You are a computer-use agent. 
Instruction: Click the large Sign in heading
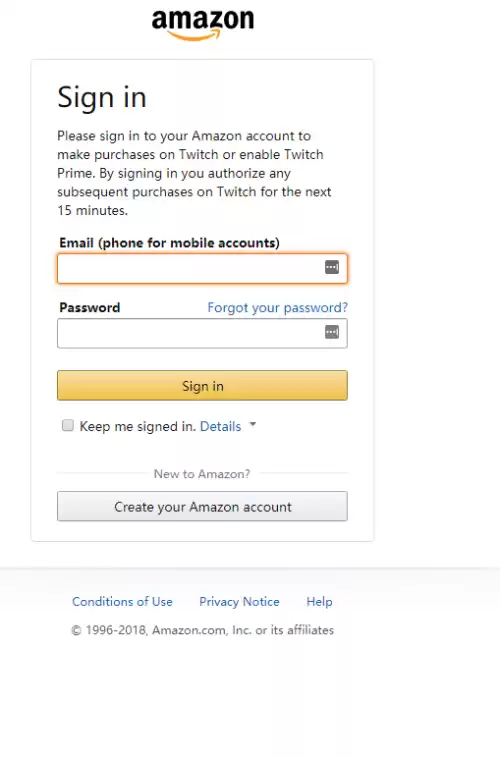[102, 98]
